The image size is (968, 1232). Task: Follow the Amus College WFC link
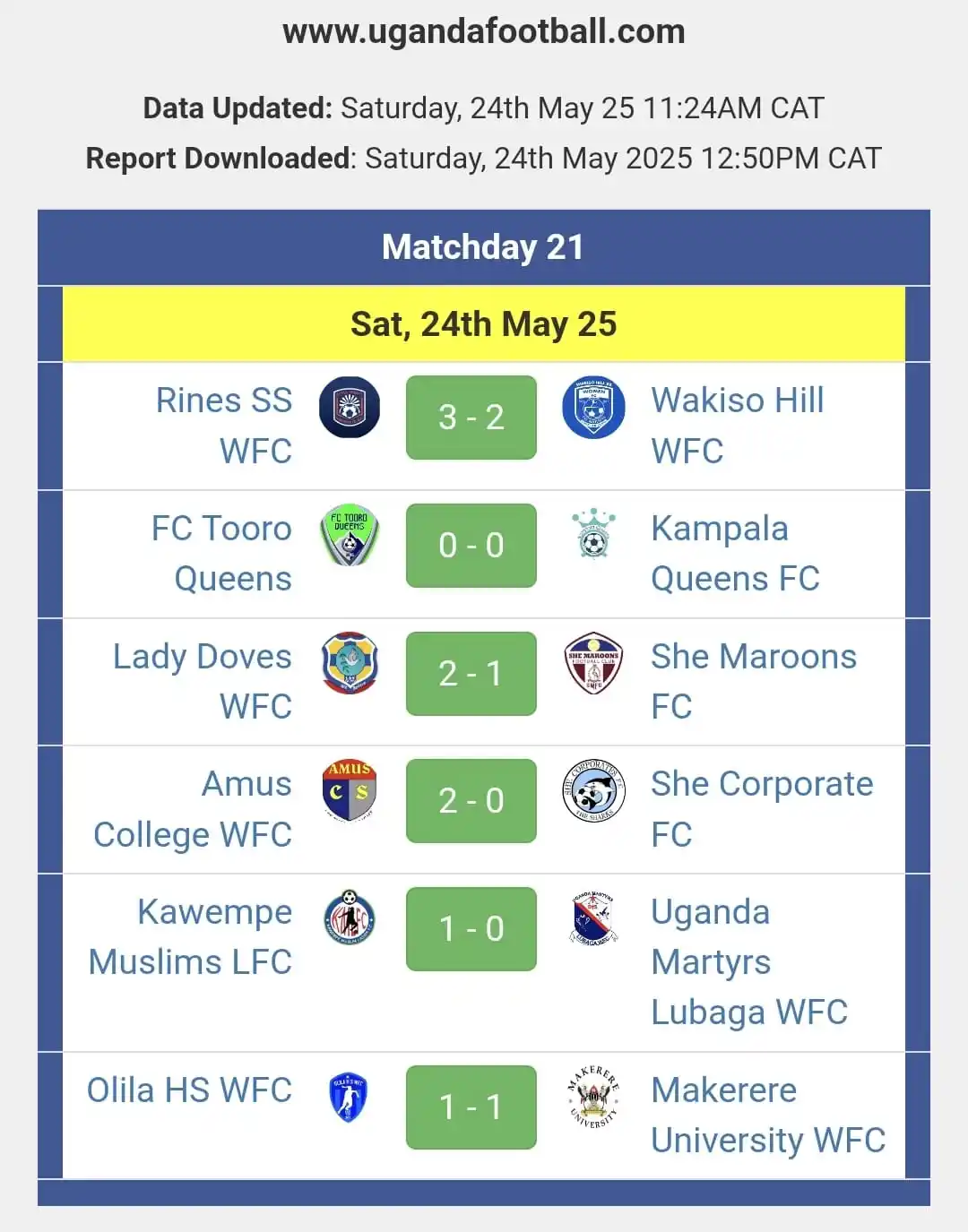(193, 809)
